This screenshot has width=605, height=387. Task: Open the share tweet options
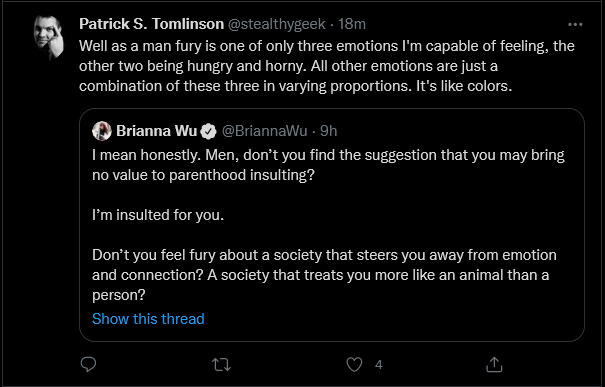coord(494,364)
